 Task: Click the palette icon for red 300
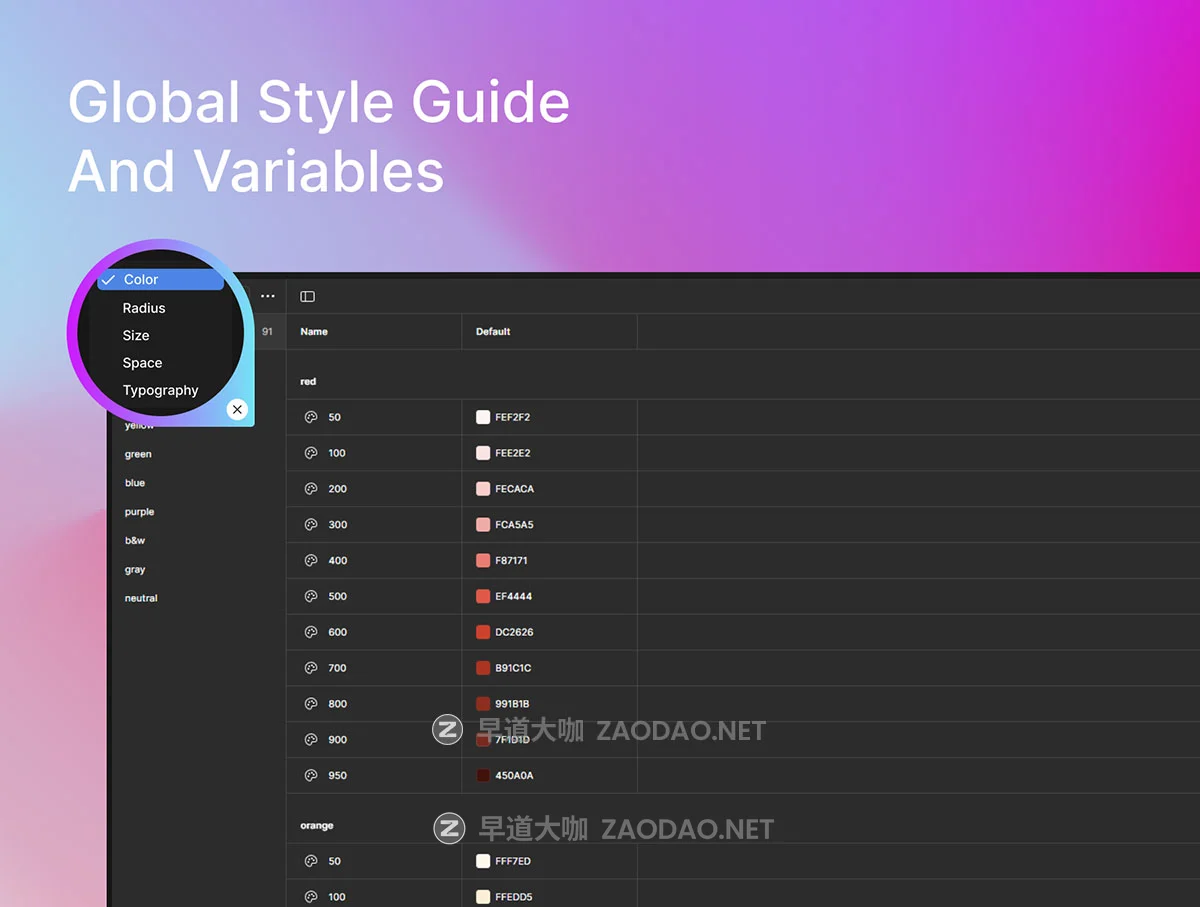coord(311,525)
